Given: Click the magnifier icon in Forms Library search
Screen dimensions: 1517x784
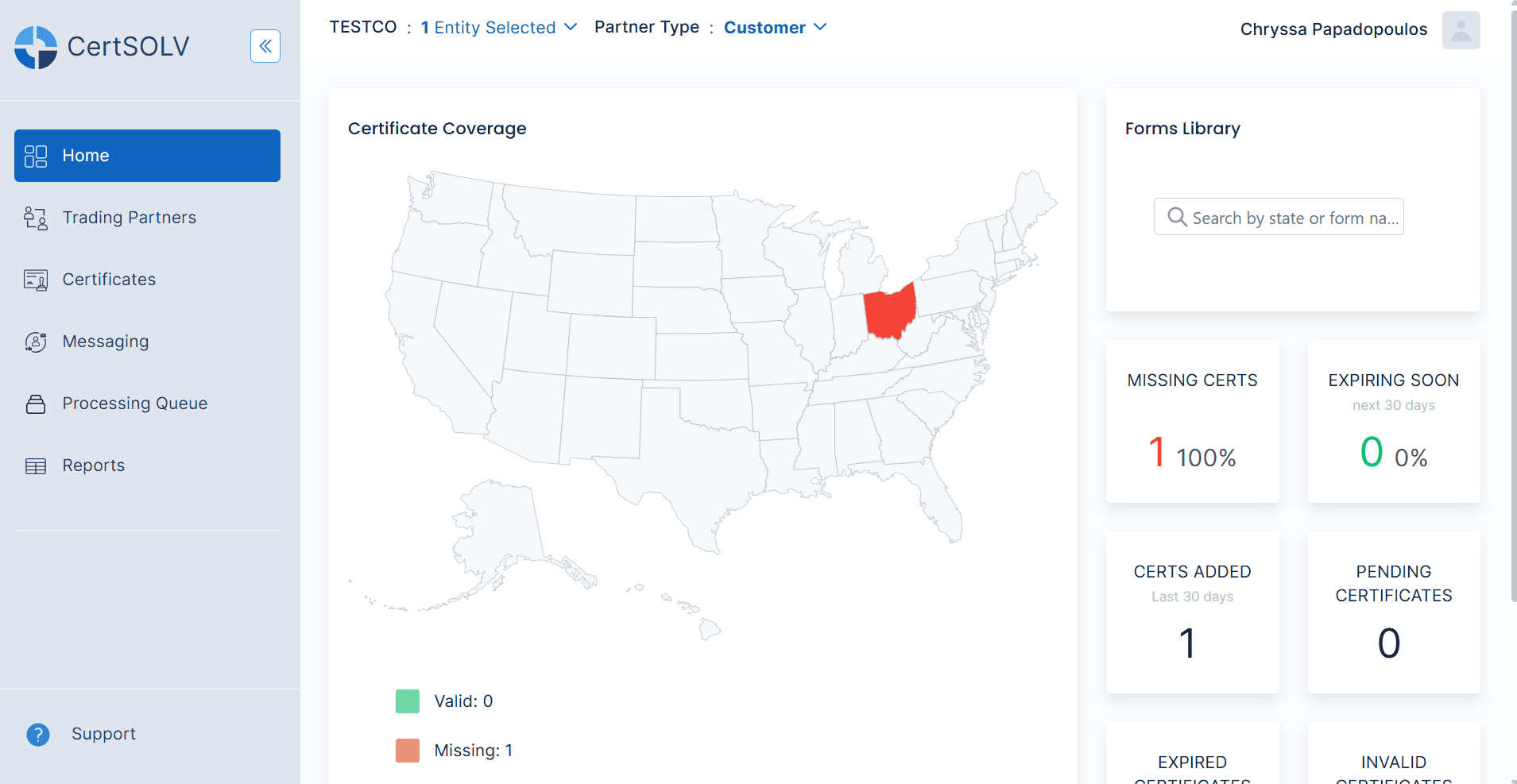Looking at the screenshot, I should pos(1176,217).
